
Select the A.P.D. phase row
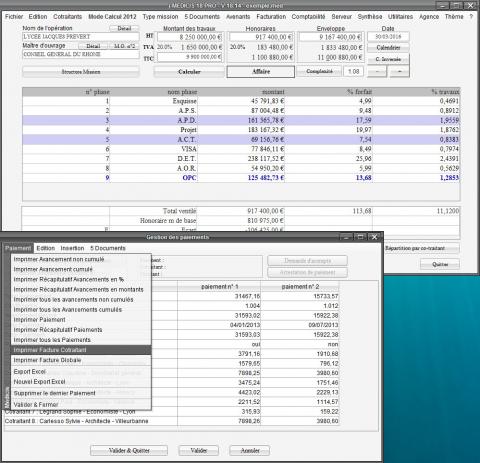pos(241,120)
